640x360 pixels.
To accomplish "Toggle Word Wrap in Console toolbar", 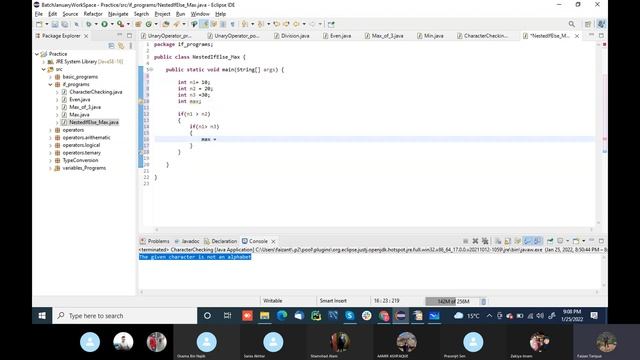I will tap(518, 241).
